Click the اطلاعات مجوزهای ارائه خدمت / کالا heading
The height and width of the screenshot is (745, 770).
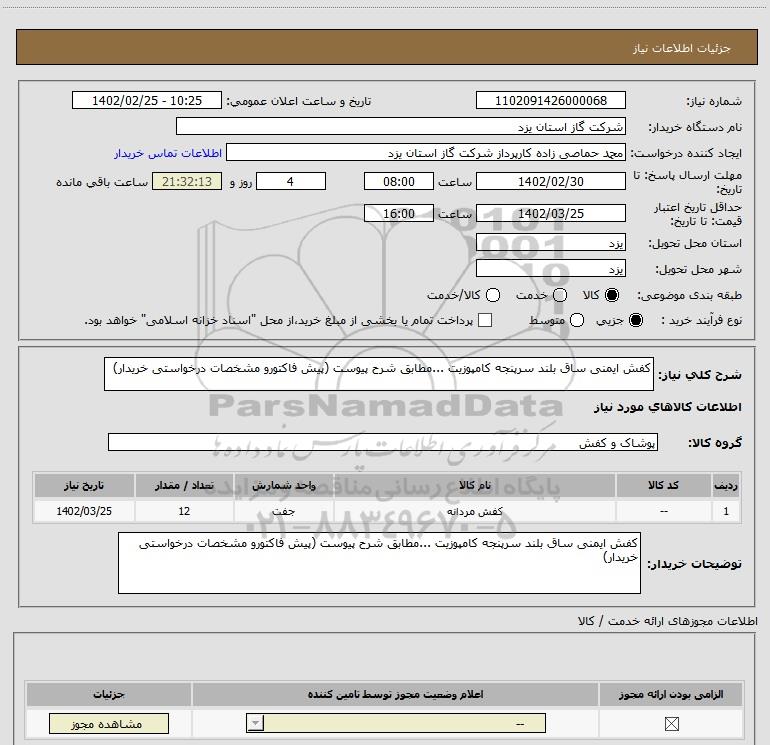pos(667,621)
